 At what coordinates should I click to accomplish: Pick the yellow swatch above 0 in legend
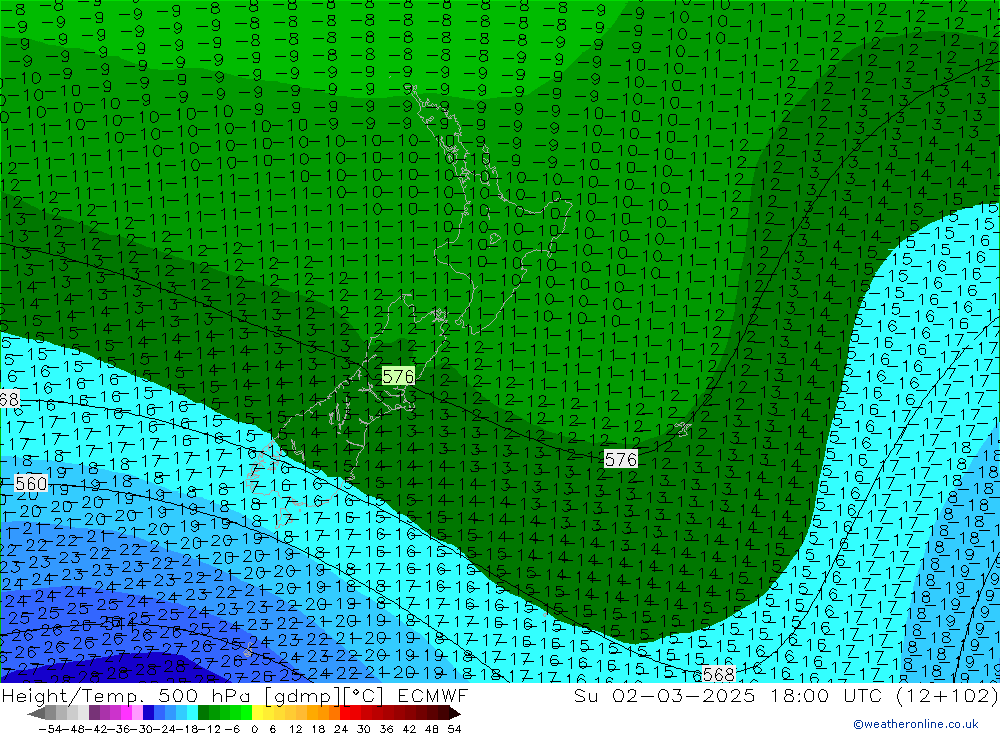click(x=257, y=713)
